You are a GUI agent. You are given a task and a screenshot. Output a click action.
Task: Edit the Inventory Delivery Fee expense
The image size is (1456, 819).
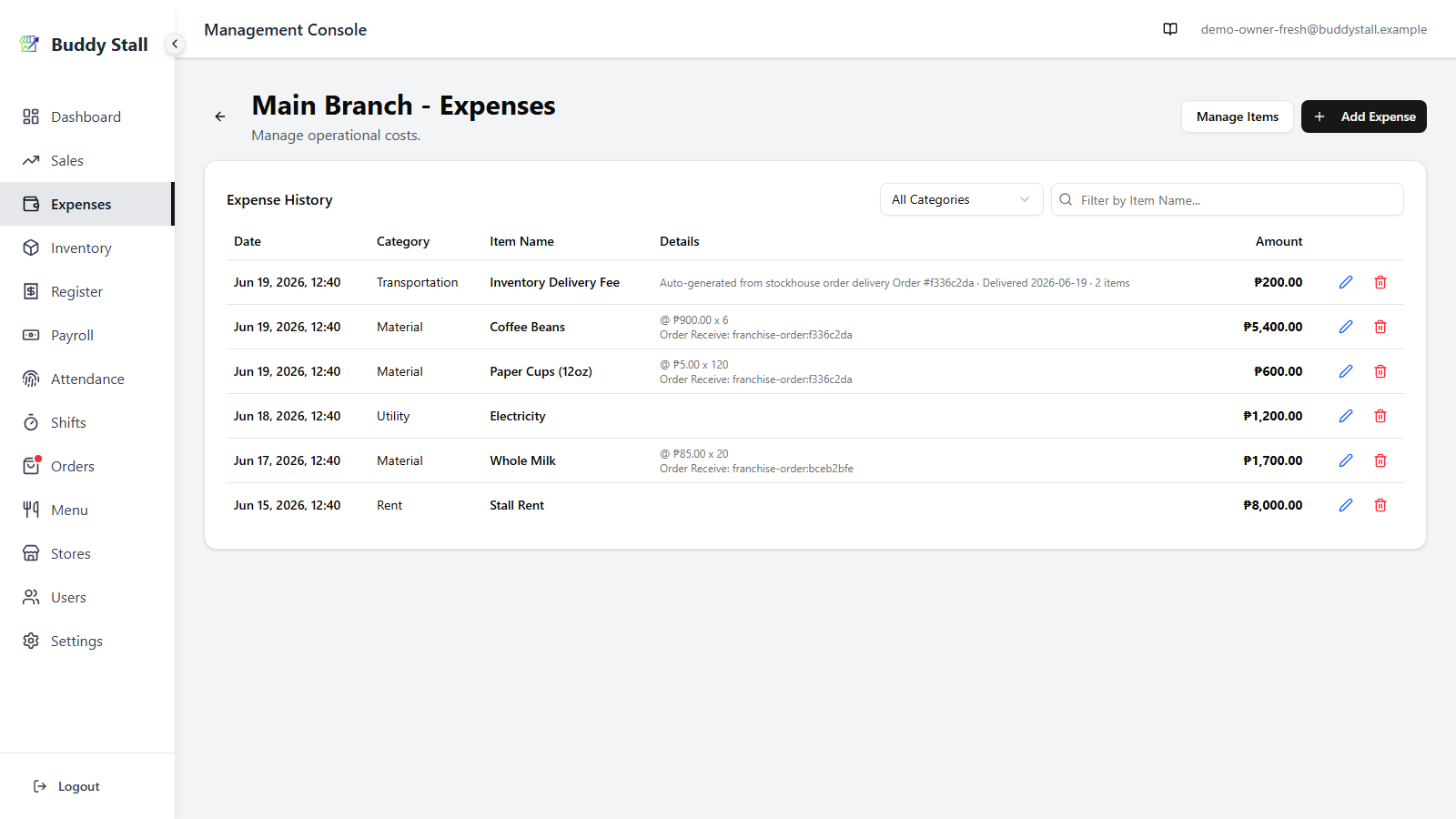(x=1346, y=282)
